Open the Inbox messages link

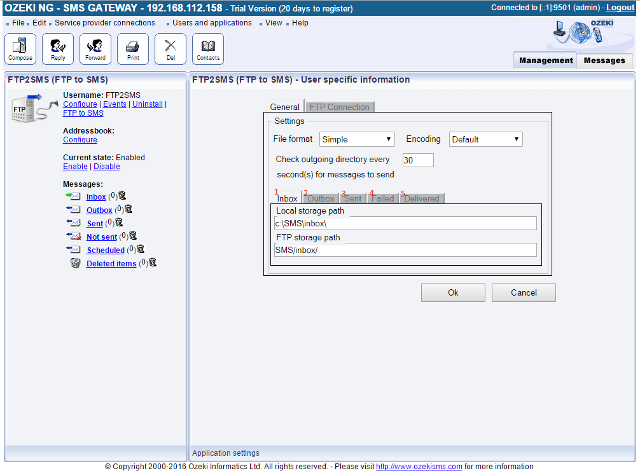click(96, 197)
